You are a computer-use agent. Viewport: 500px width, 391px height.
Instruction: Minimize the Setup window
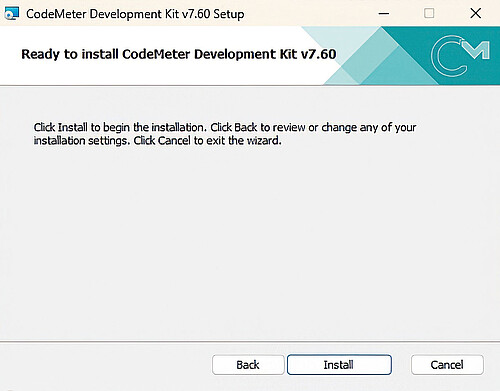coord(384,14)
